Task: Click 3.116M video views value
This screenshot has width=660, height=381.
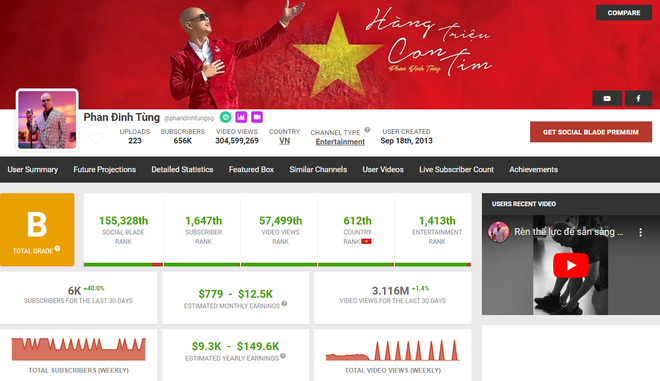Action: point(390,291)
